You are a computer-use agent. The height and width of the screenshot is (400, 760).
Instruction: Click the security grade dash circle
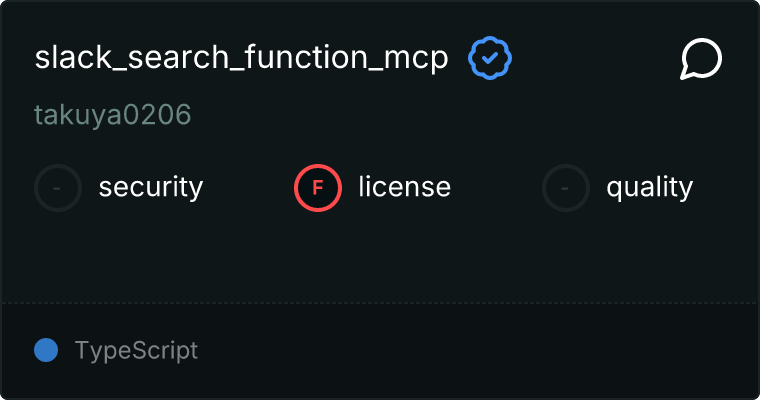58,187
